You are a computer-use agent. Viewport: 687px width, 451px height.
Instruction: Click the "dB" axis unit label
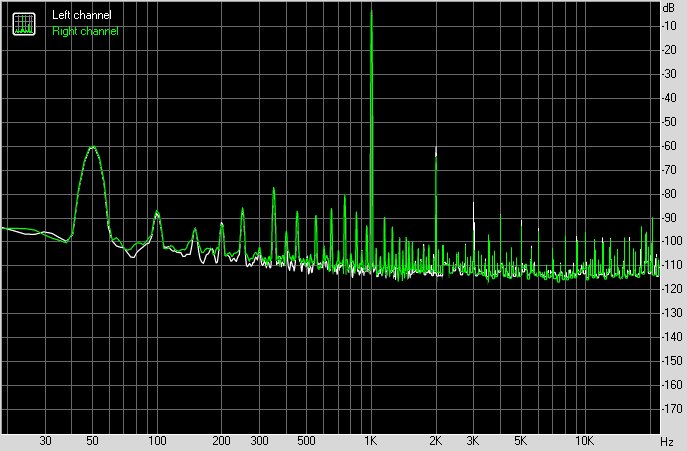coord(669,8)
